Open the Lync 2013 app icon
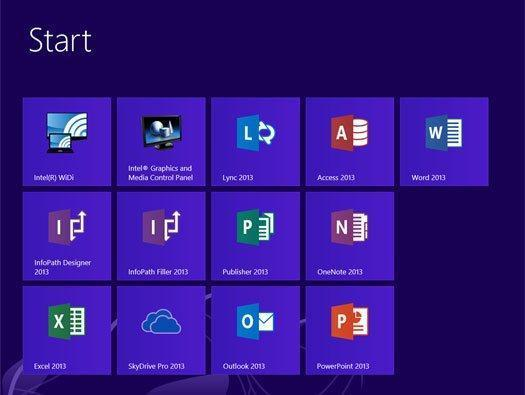This screenshot has height=395, width=525. click(256, 133)
